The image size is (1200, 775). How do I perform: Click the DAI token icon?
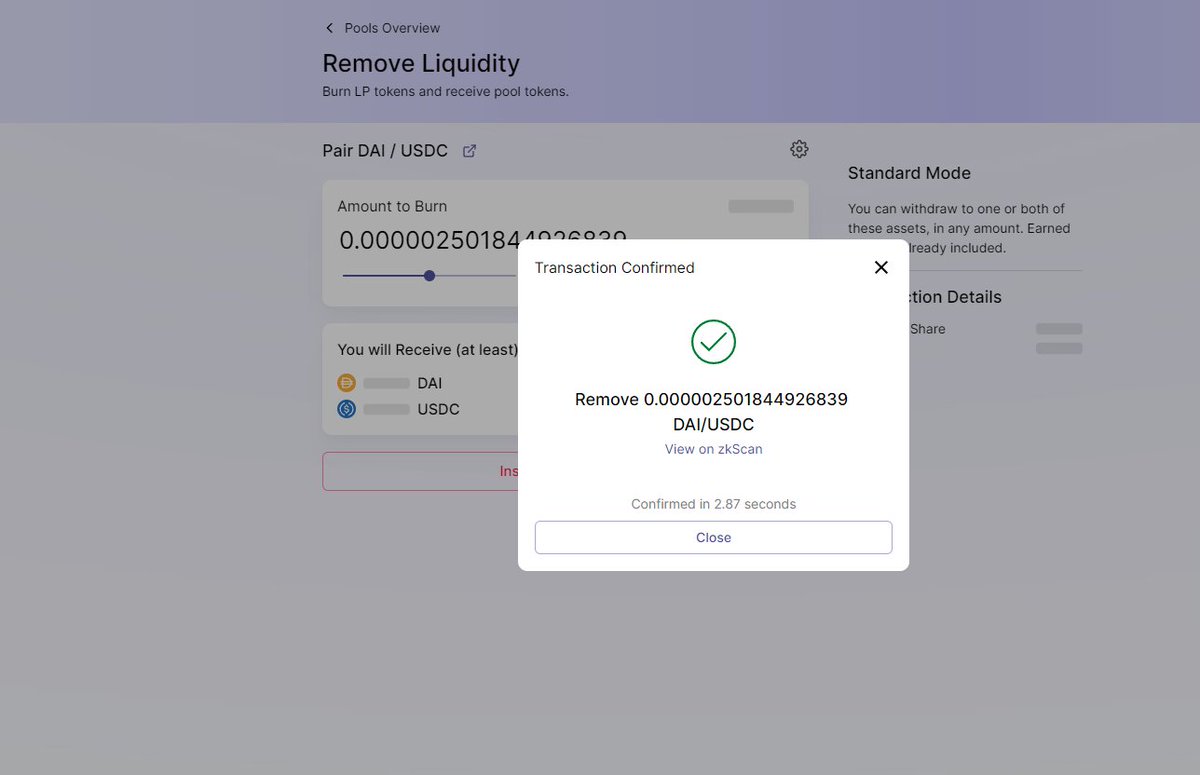[x=347, y=383]
